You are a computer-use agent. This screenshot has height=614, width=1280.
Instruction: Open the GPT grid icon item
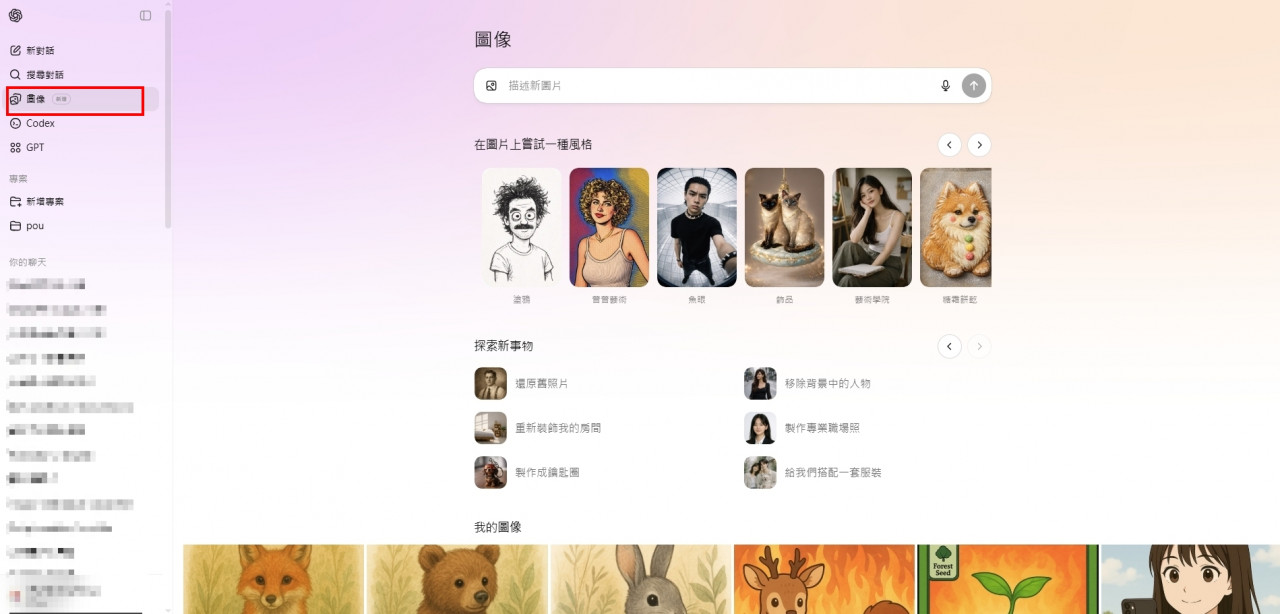35,147
